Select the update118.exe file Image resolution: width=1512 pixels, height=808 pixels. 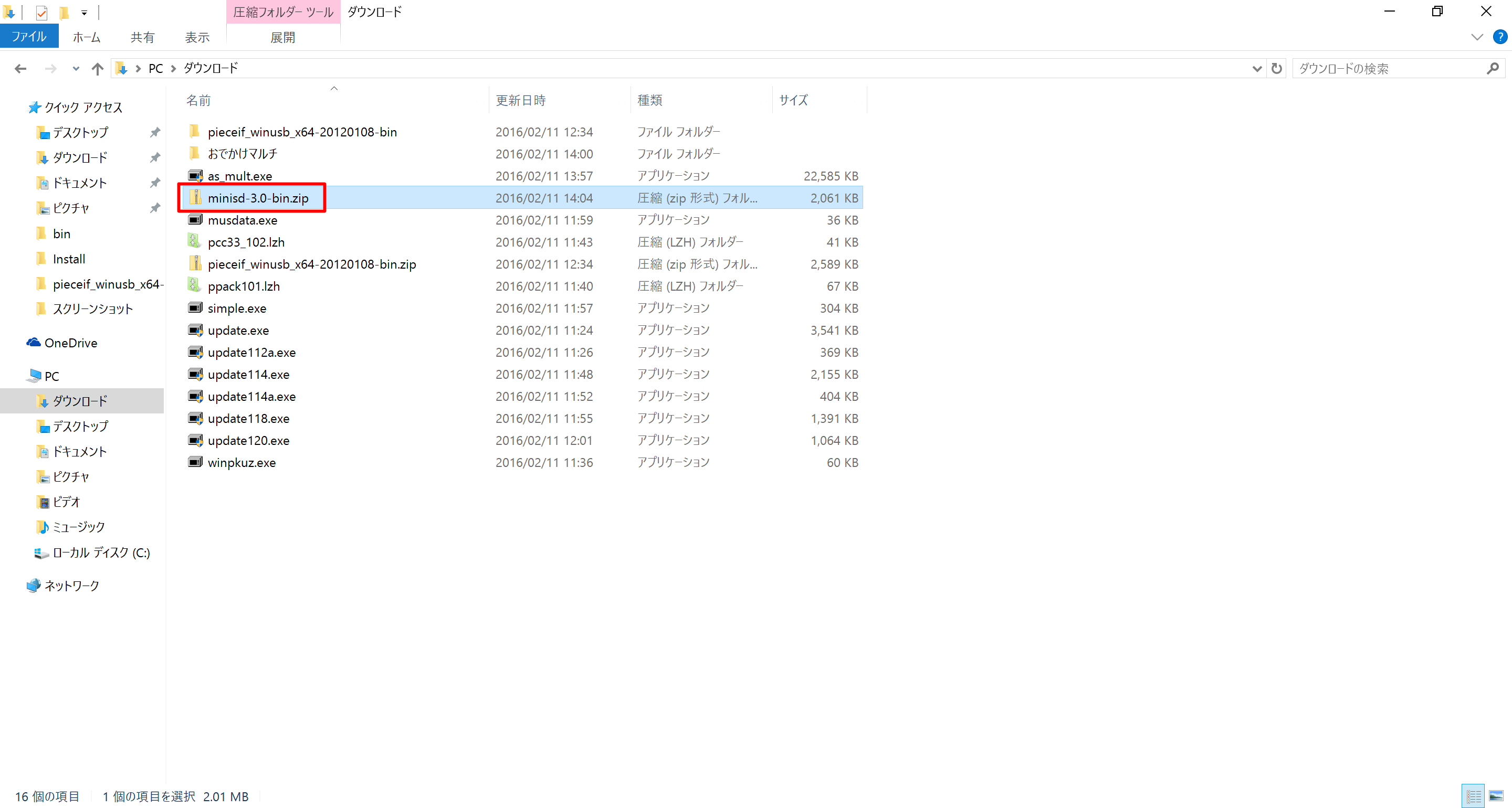pyautogui.click(x=248, y=418)
